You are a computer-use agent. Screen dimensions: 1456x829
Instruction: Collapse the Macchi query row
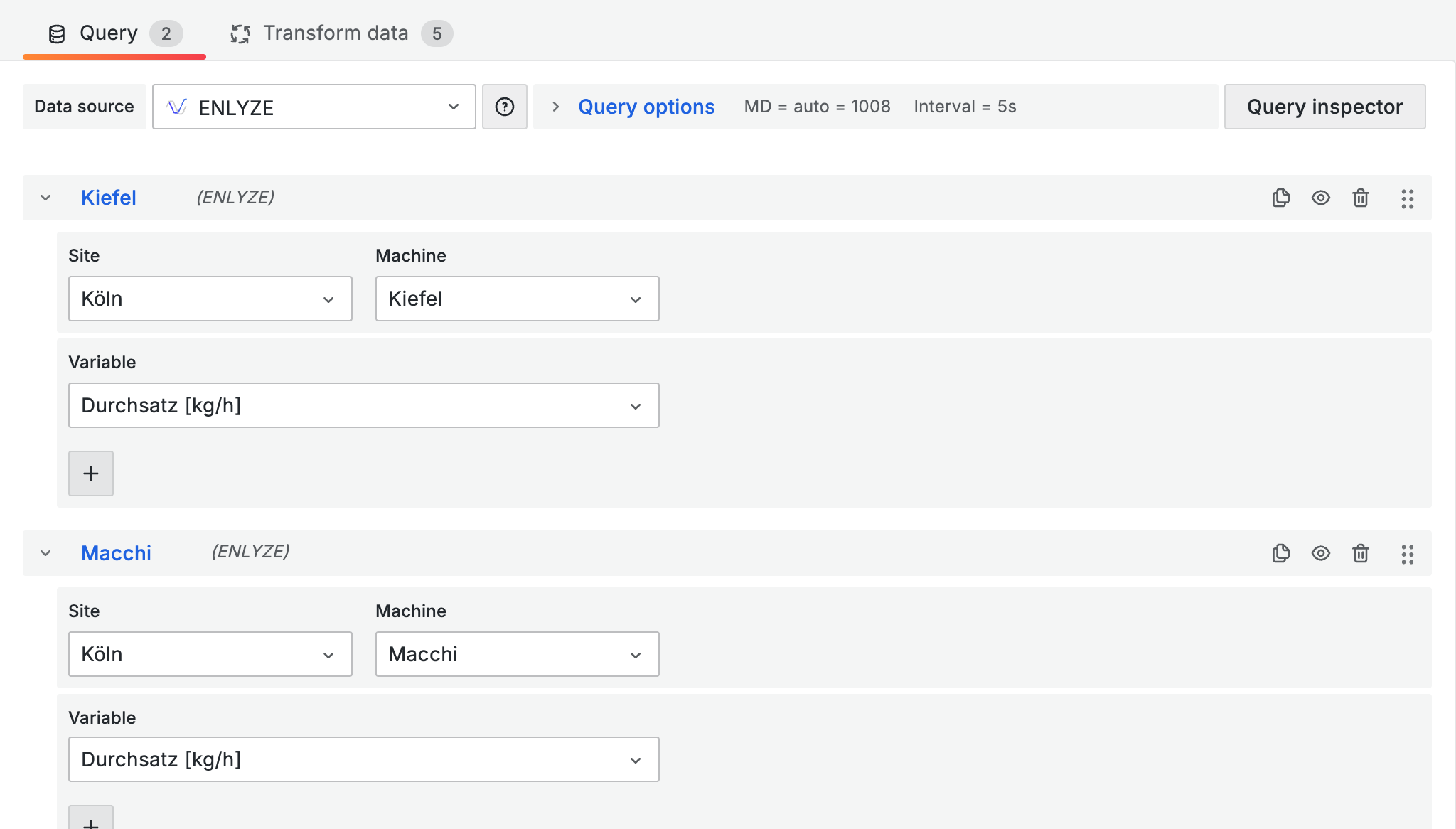click(x=45, y=553)
